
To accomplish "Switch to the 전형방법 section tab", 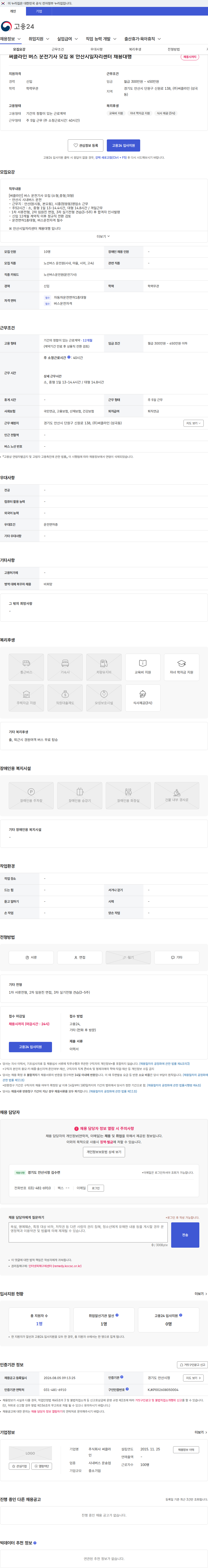I will 174,49.
